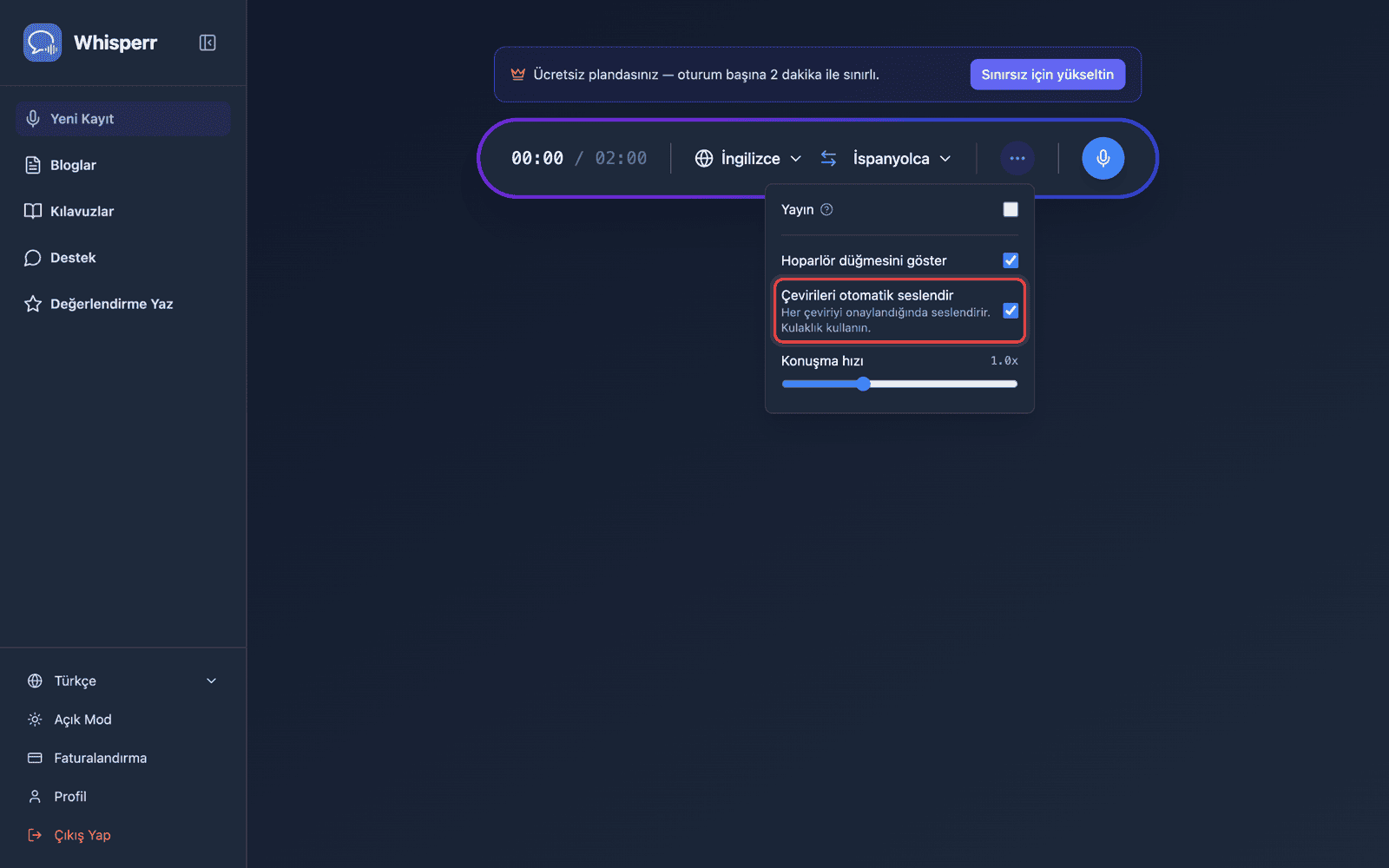Click the 1.0x speed value

click(1004, 361)
